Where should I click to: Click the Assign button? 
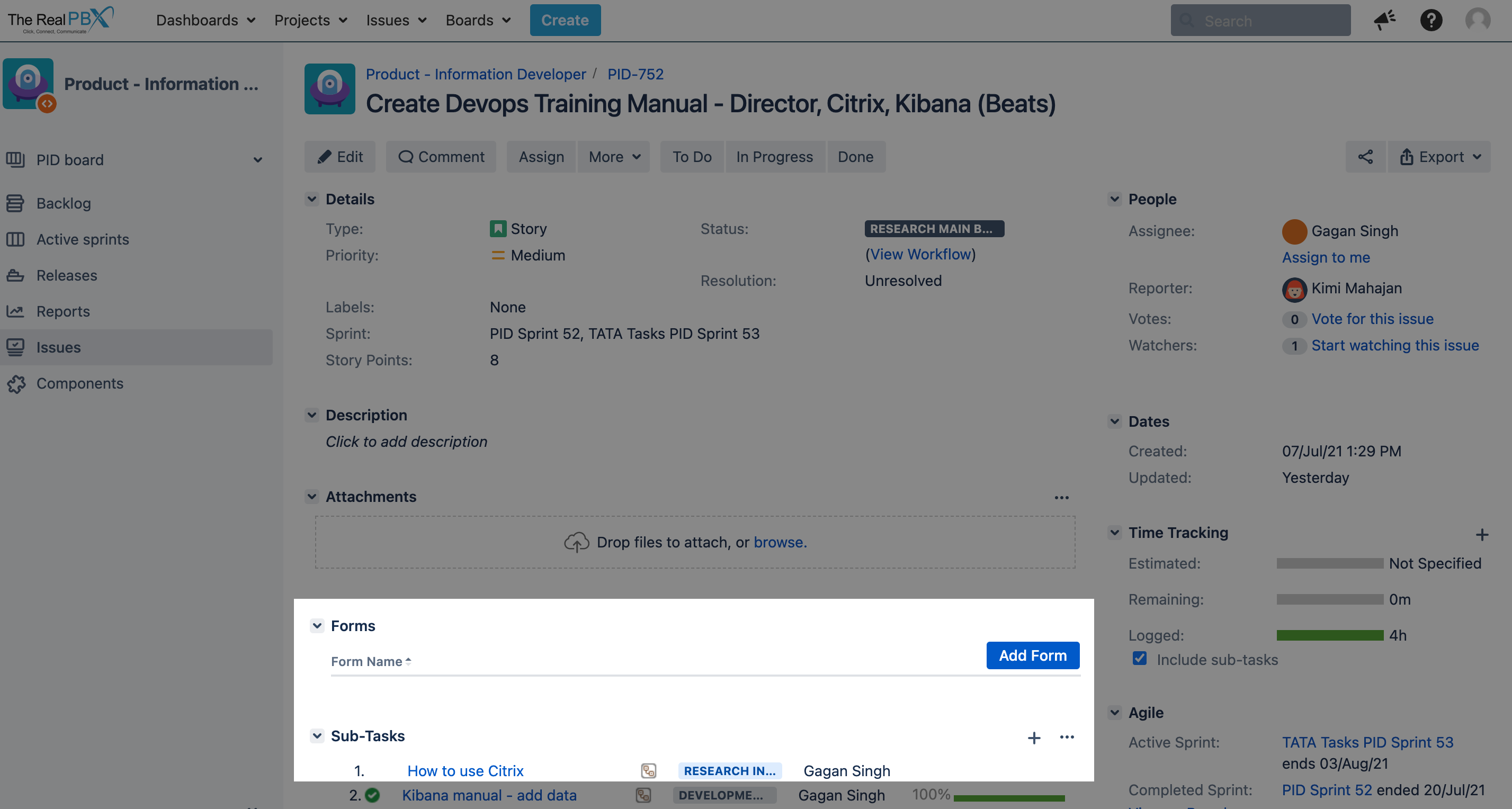coord(541,157)
